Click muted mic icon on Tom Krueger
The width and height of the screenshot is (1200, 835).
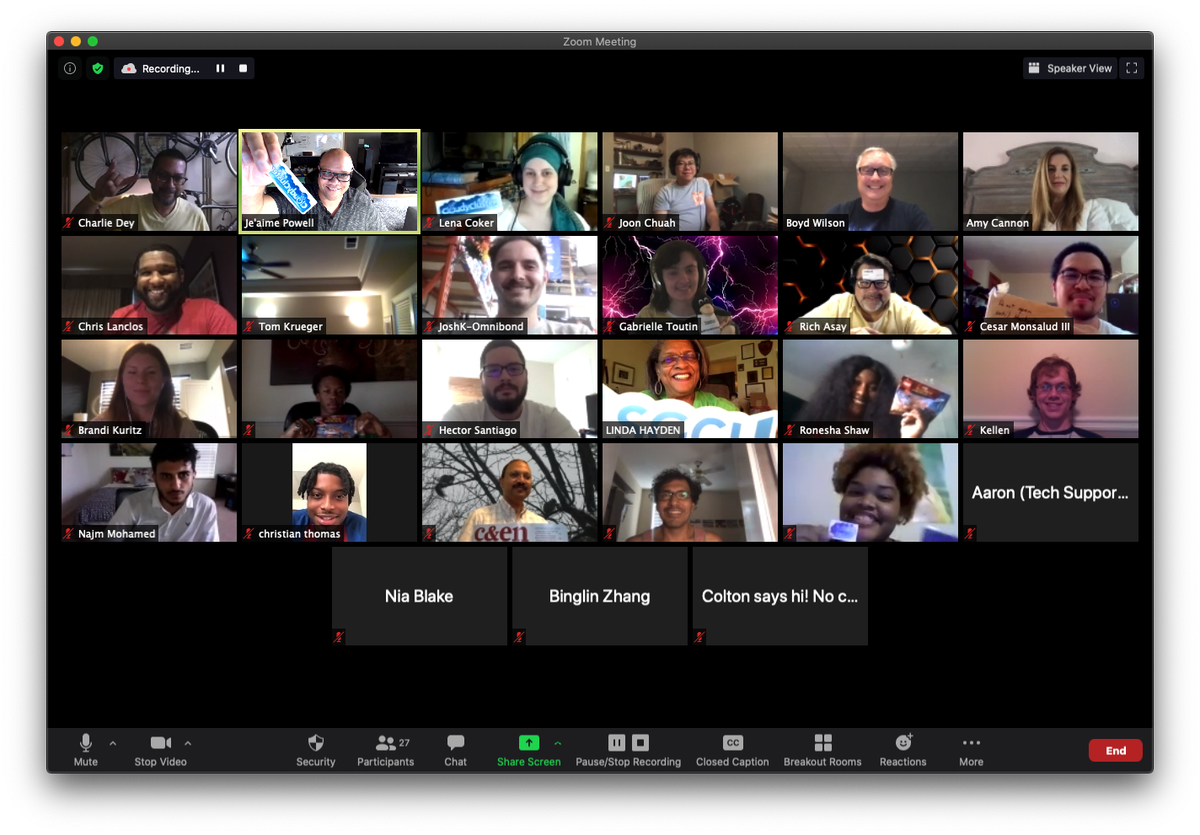(249, 327)
